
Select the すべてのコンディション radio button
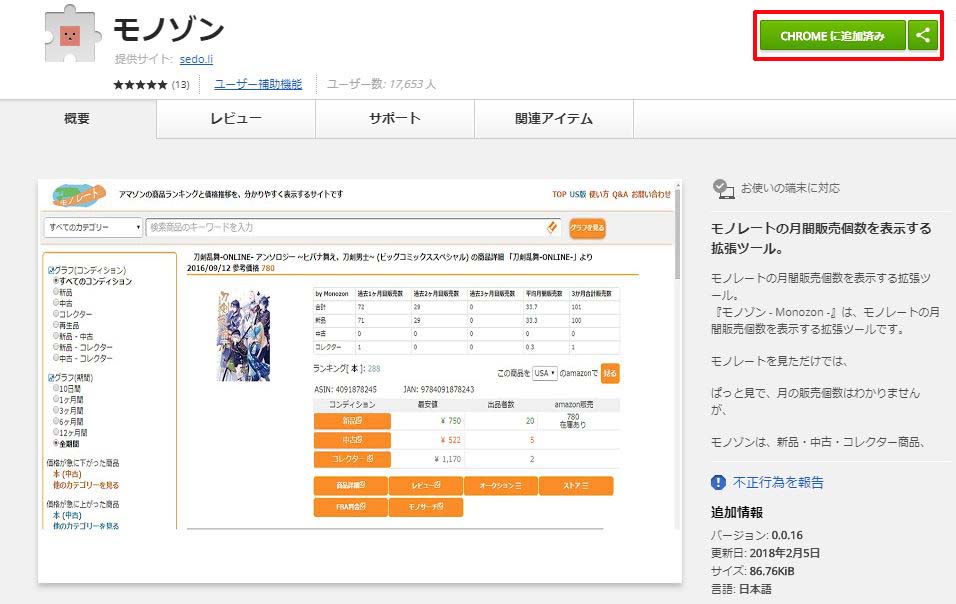(x=56, y=281)
